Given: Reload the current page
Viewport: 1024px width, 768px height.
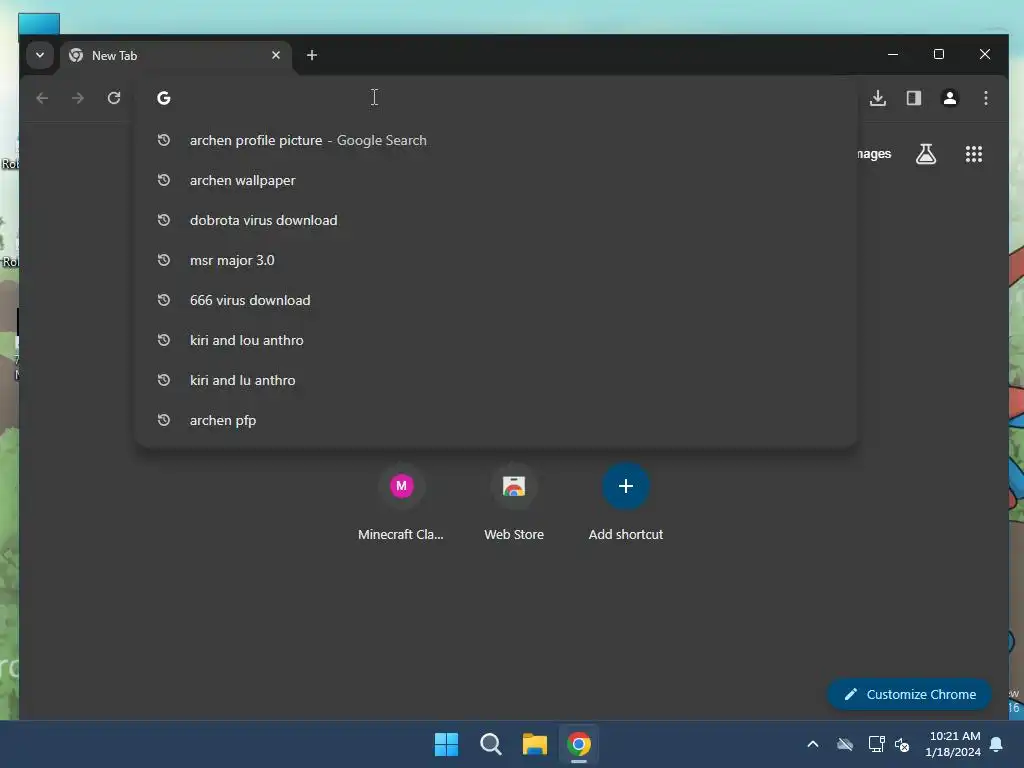Looking at the screenshot, I should click(x=114, y=98).
